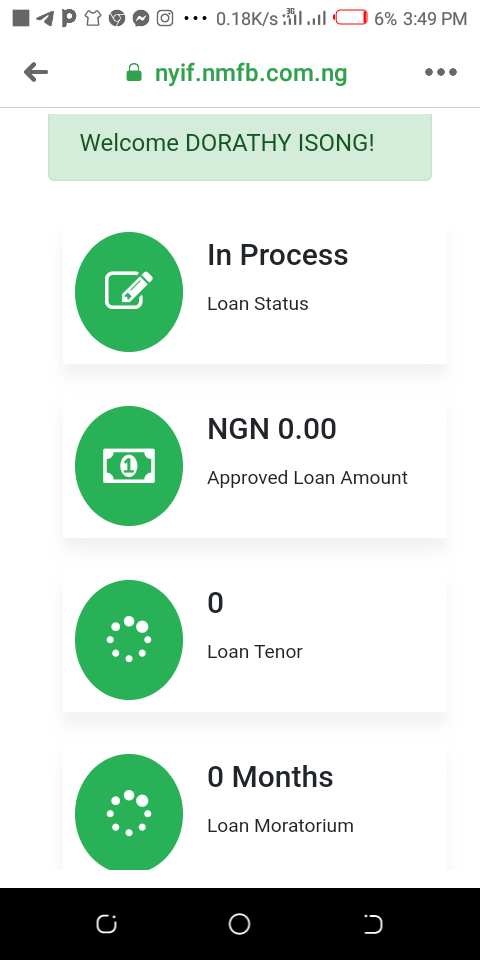Tap the NGN 0.00 approved amount
The image size is (480, 960).
[272, 429]
